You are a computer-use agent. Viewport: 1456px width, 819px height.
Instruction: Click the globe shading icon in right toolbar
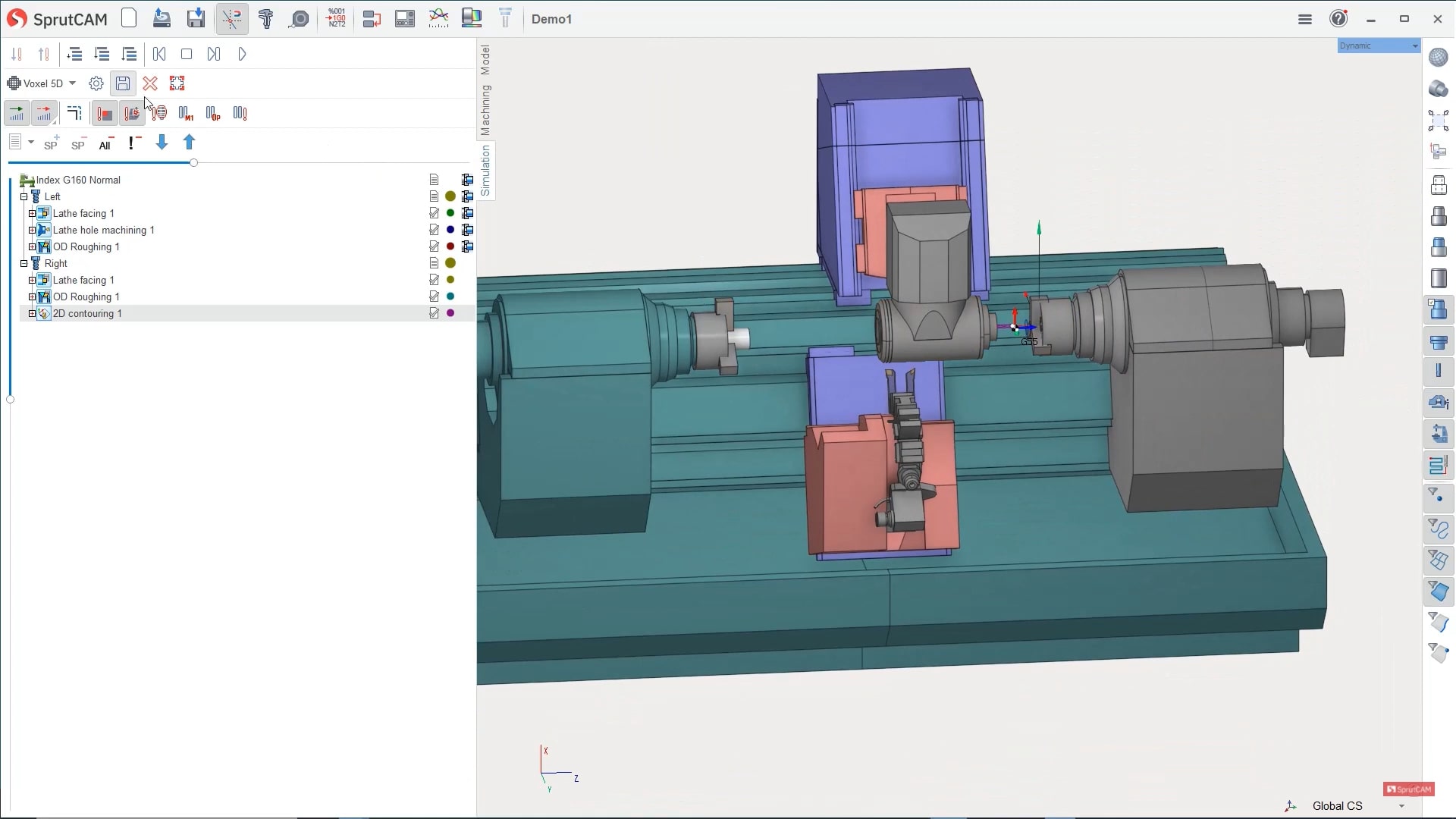(x=1439, y=57)
